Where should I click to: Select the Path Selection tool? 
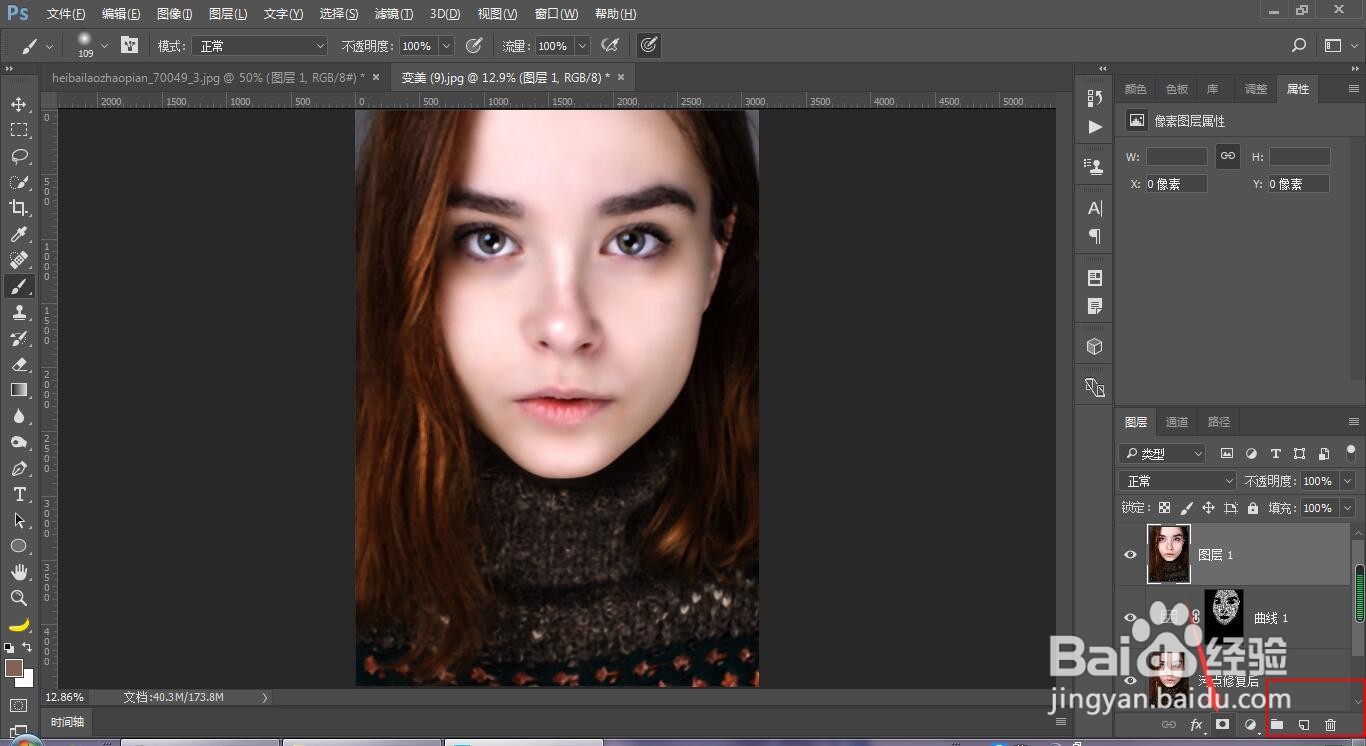coord(19,520)
